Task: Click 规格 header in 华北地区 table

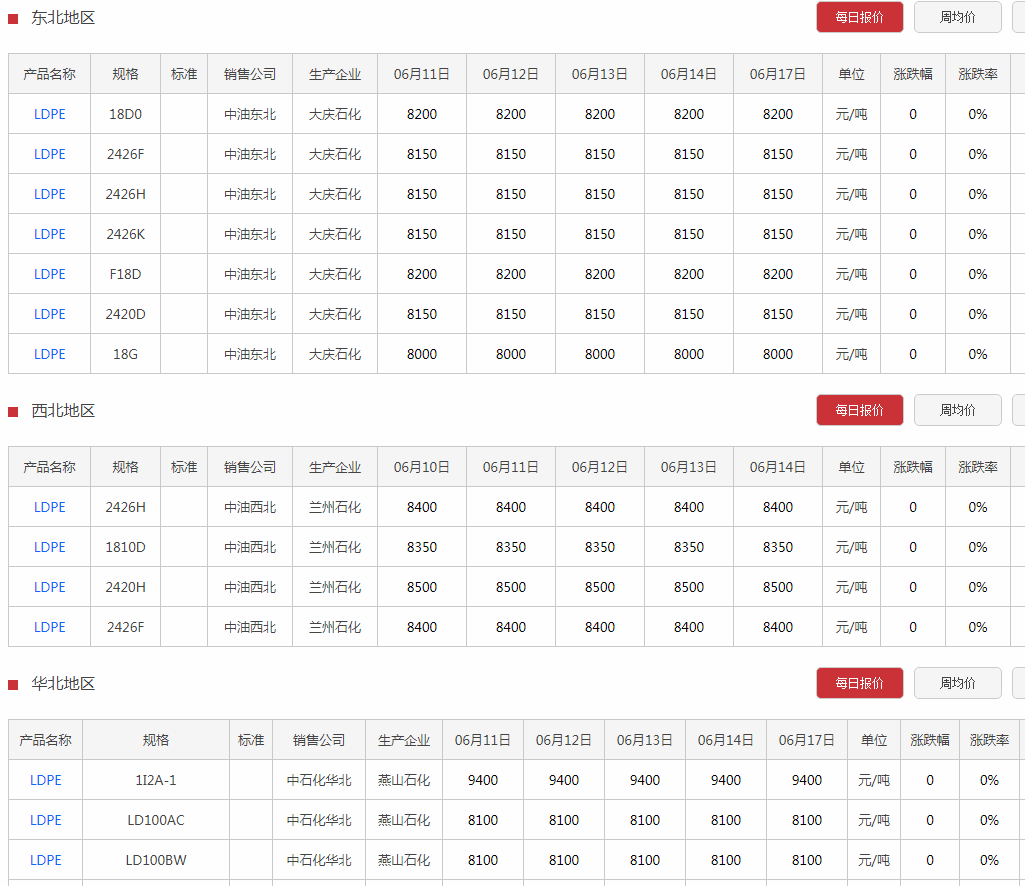Action: (x=156, y=740)
